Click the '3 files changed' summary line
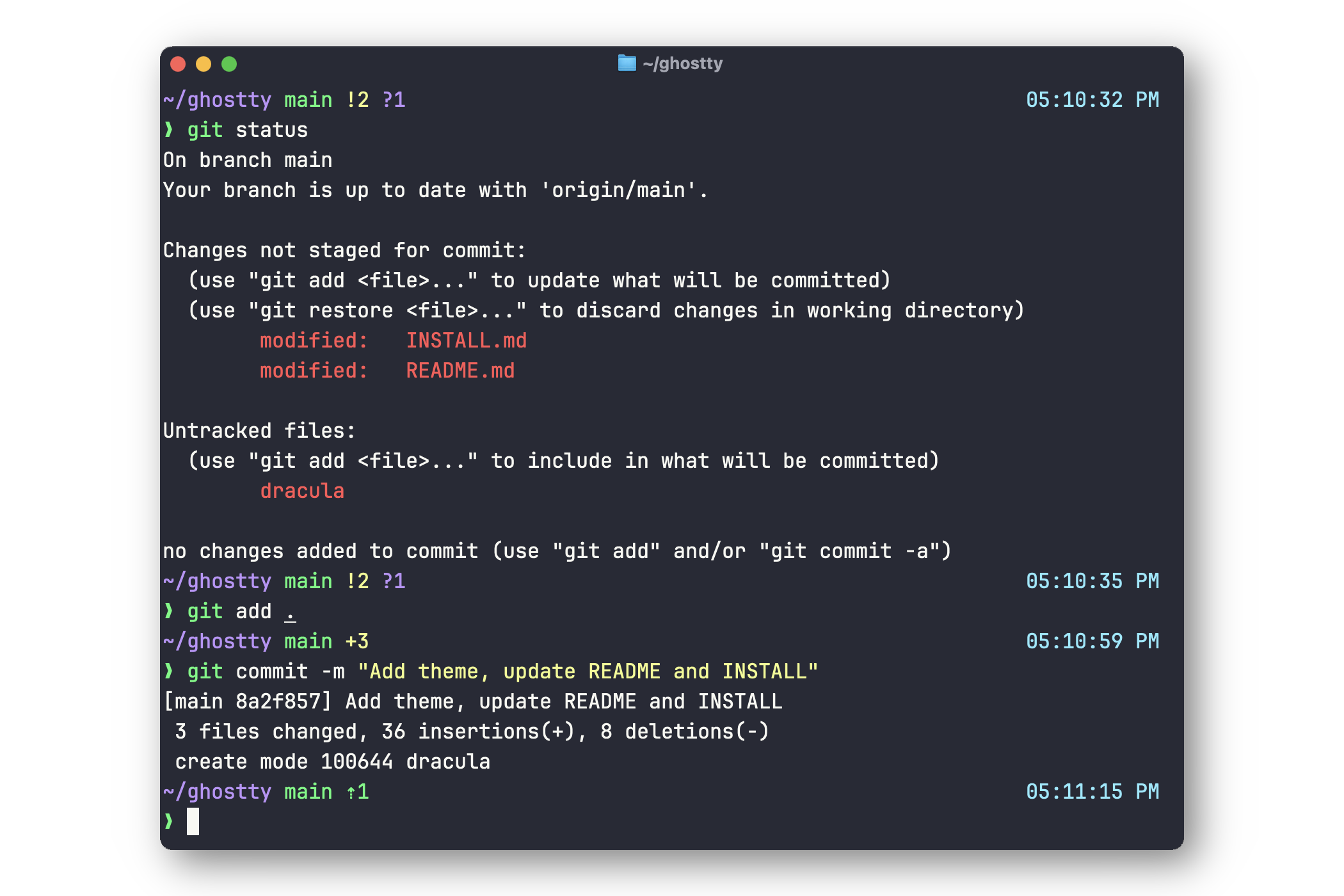1344x896 pixels. click(472, 732)
